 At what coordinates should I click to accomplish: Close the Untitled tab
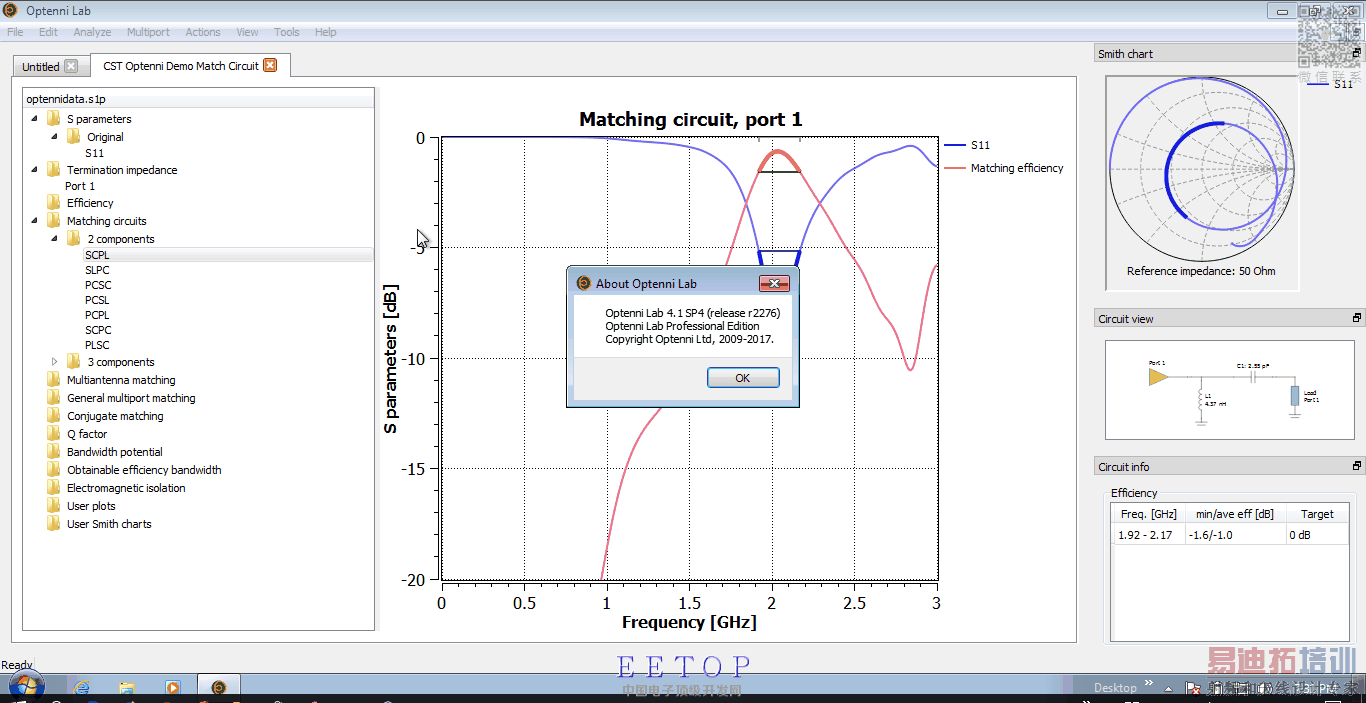click(71, 66)
